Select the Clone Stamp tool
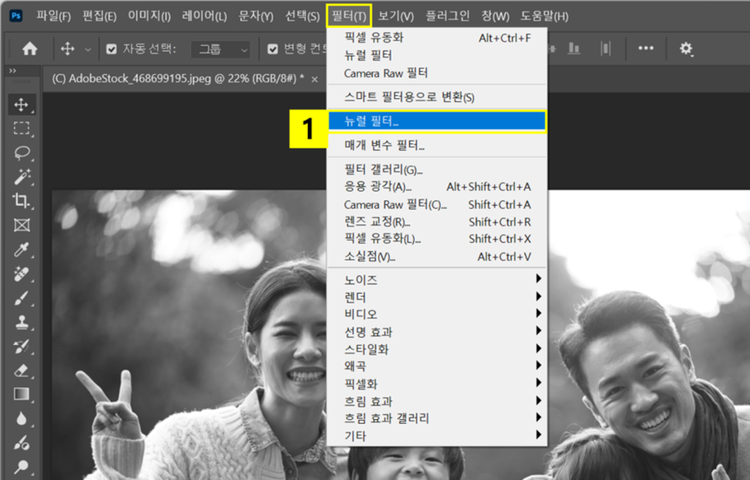 click(22, 322)
